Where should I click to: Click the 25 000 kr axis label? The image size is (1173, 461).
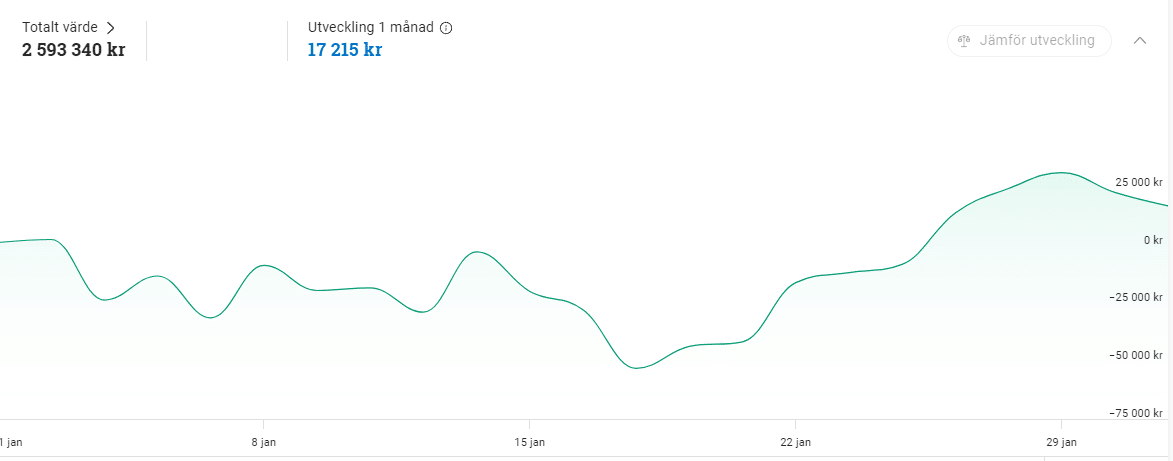click(x=1139, y=183)
